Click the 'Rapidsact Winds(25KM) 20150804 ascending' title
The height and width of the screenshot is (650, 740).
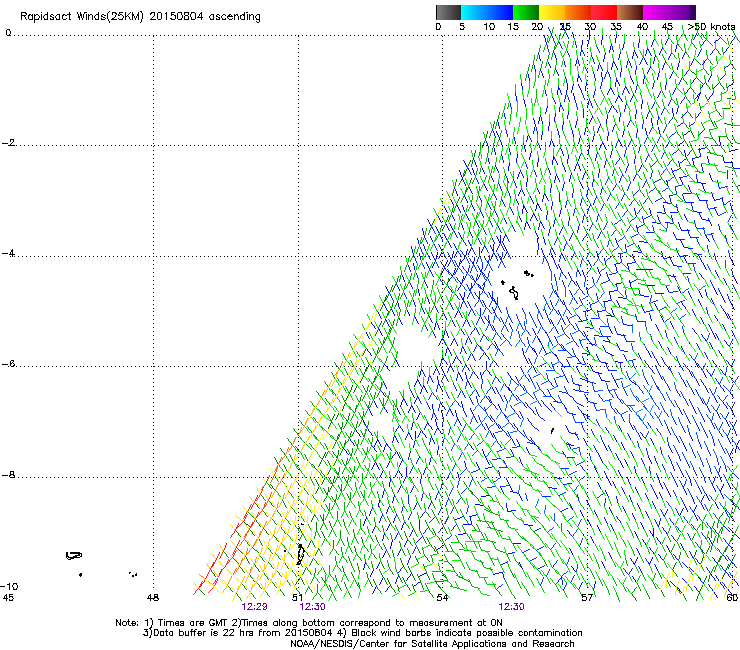140,17
